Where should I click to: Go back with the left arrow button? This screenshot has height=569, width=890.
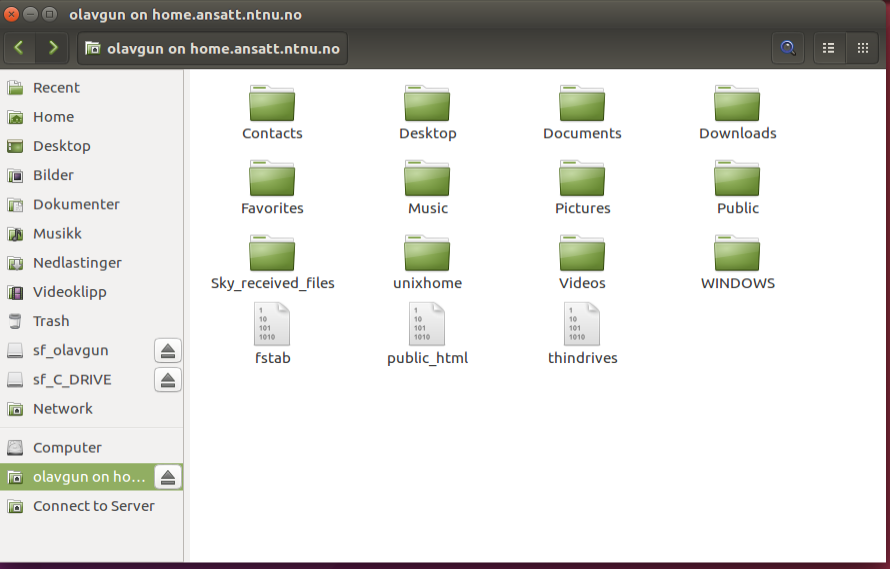(19, 48)
